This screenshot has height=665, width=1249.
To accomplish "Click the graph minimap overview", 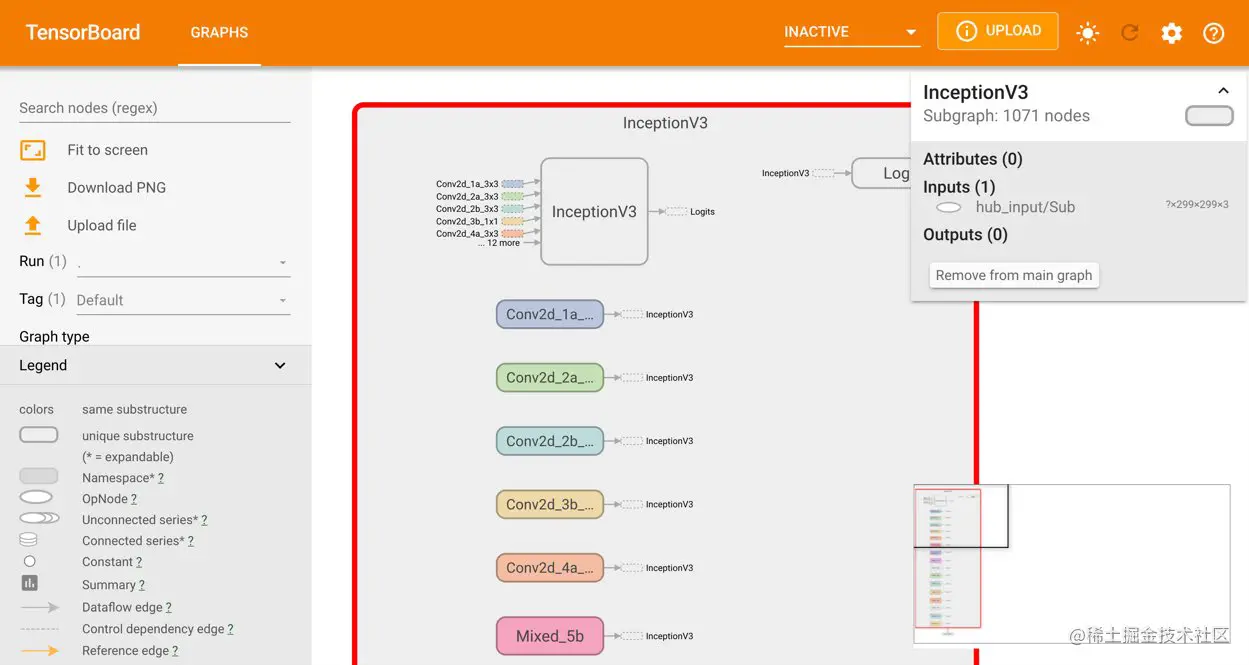I will pos(1071,565).
